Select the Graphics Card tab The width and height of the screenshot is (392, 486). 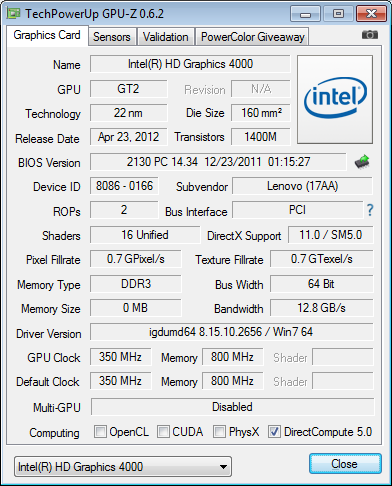[x=47, y=35]
